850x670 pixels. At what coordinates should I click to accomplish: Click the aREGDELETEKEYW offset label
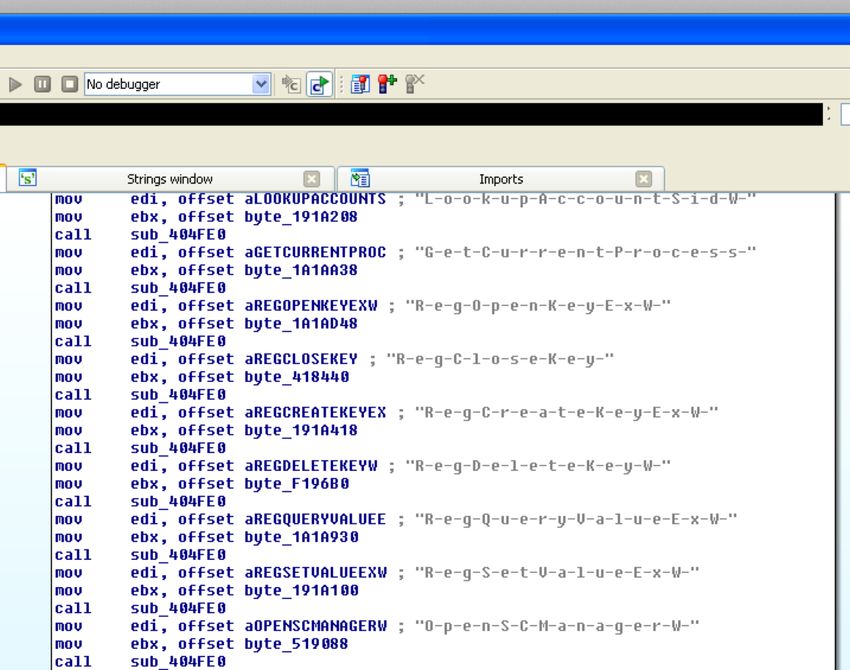(311, 466)
